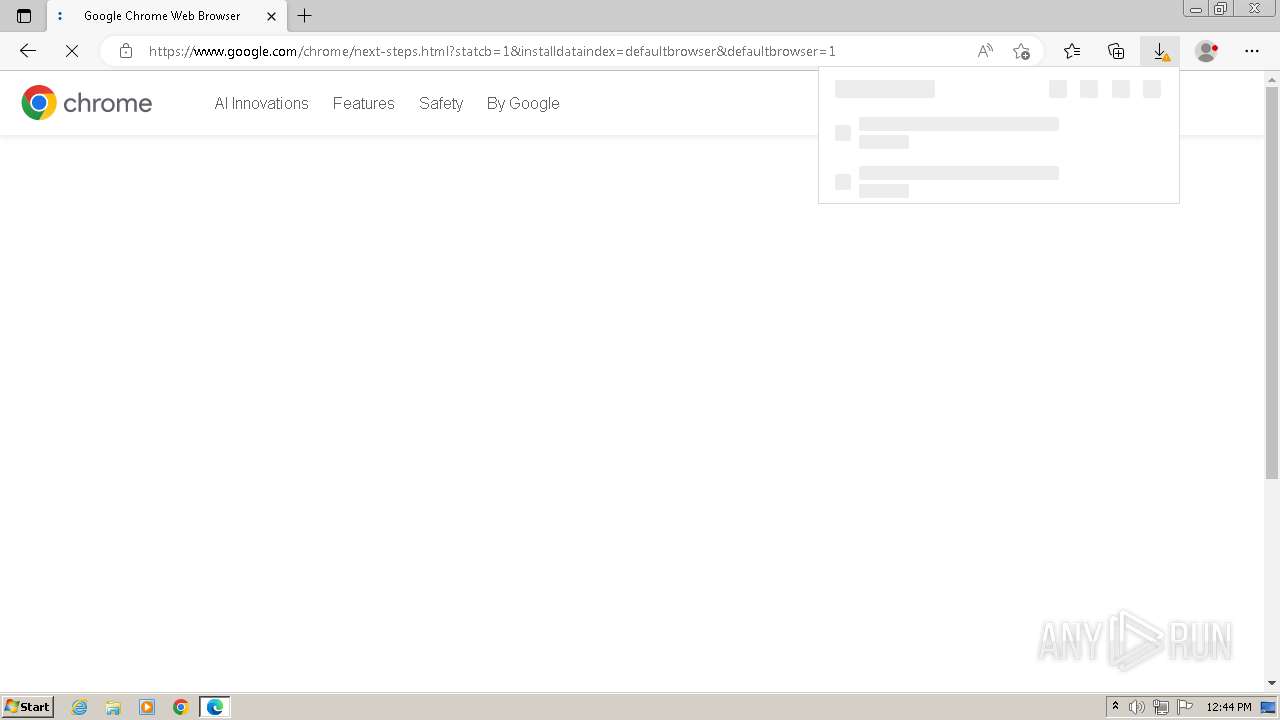This screenshot has width=1280, height=720.
Task: Close the Google Chrome Web Browser tab
Action: [x=271, y=16]
